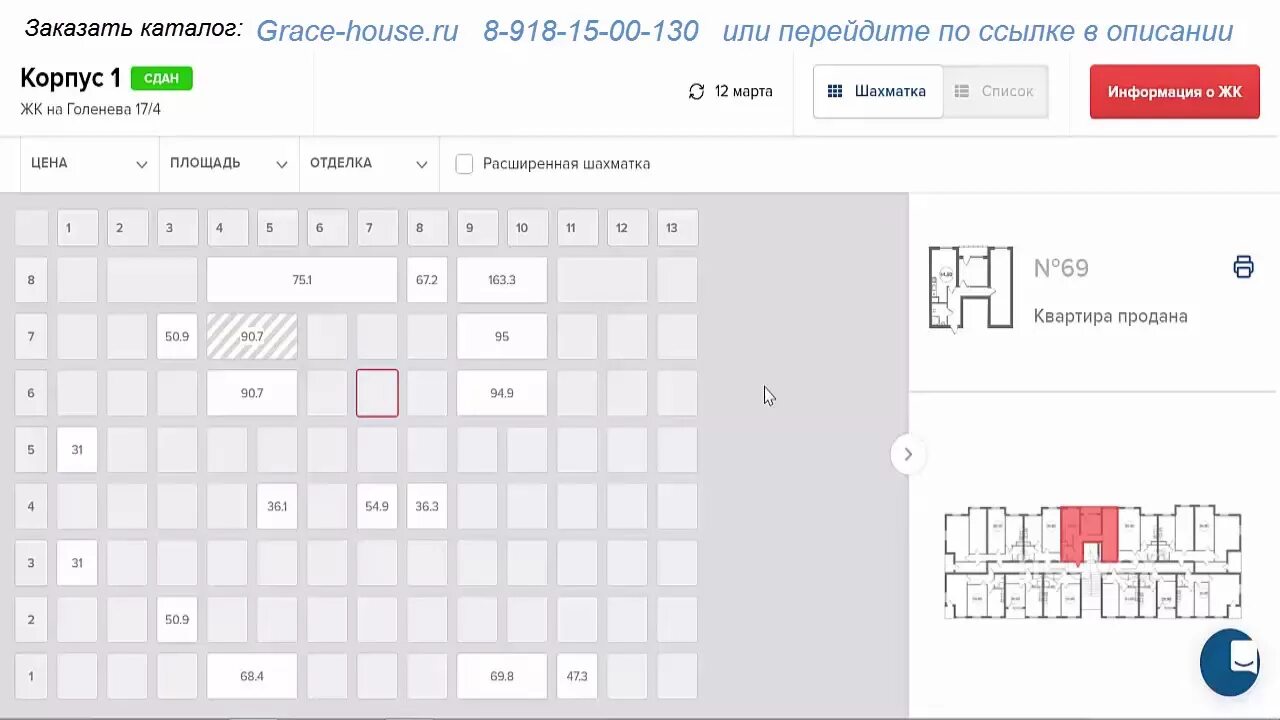Screen dimensions: 1280x720
Task: Click the Квартира продана status text
Action: tap(1111, 316)
